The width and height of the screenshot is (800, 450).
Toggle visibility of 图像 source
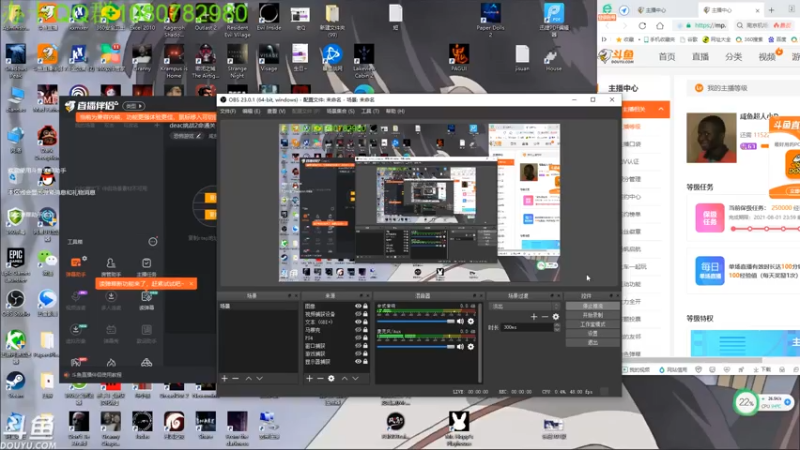[358, 306]
